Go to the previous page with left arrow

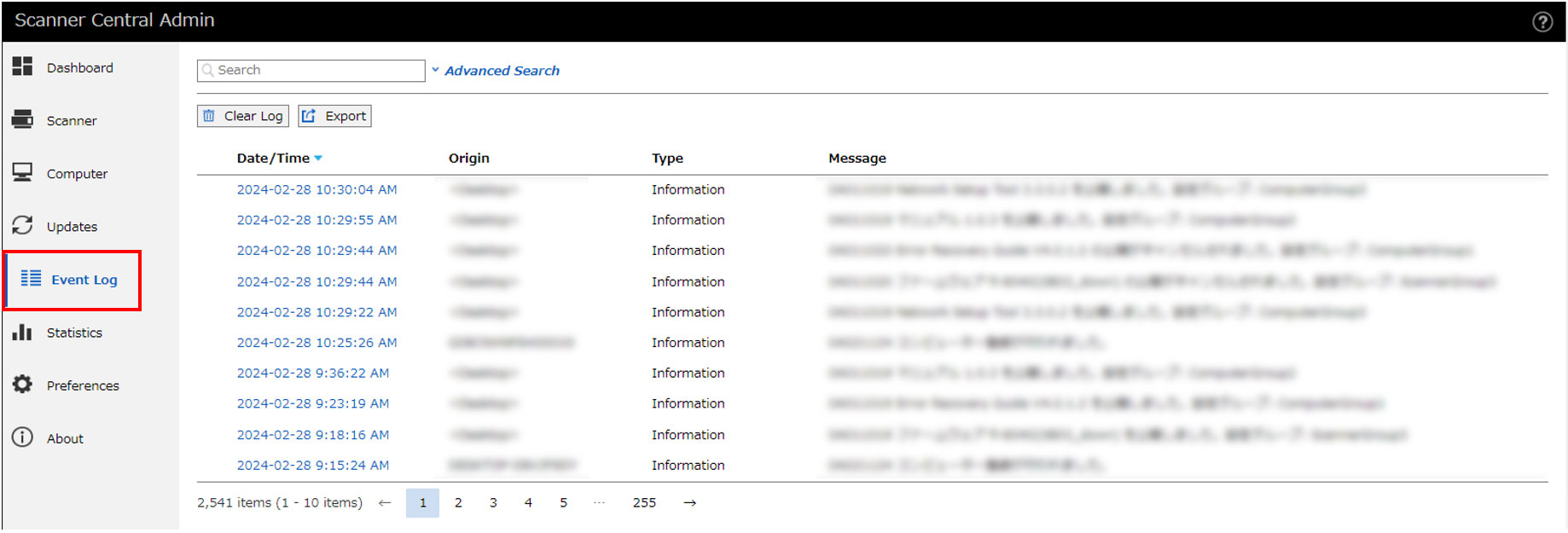(x=385, y=503)
